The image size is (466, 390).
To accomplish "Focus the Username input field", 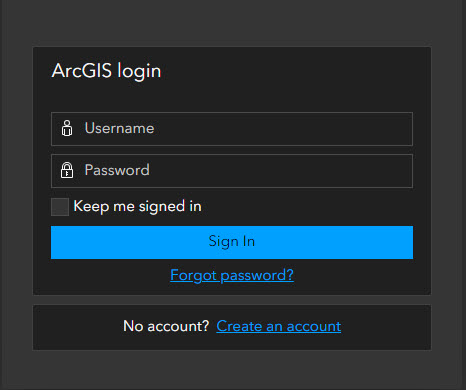I will coord(232,129).
